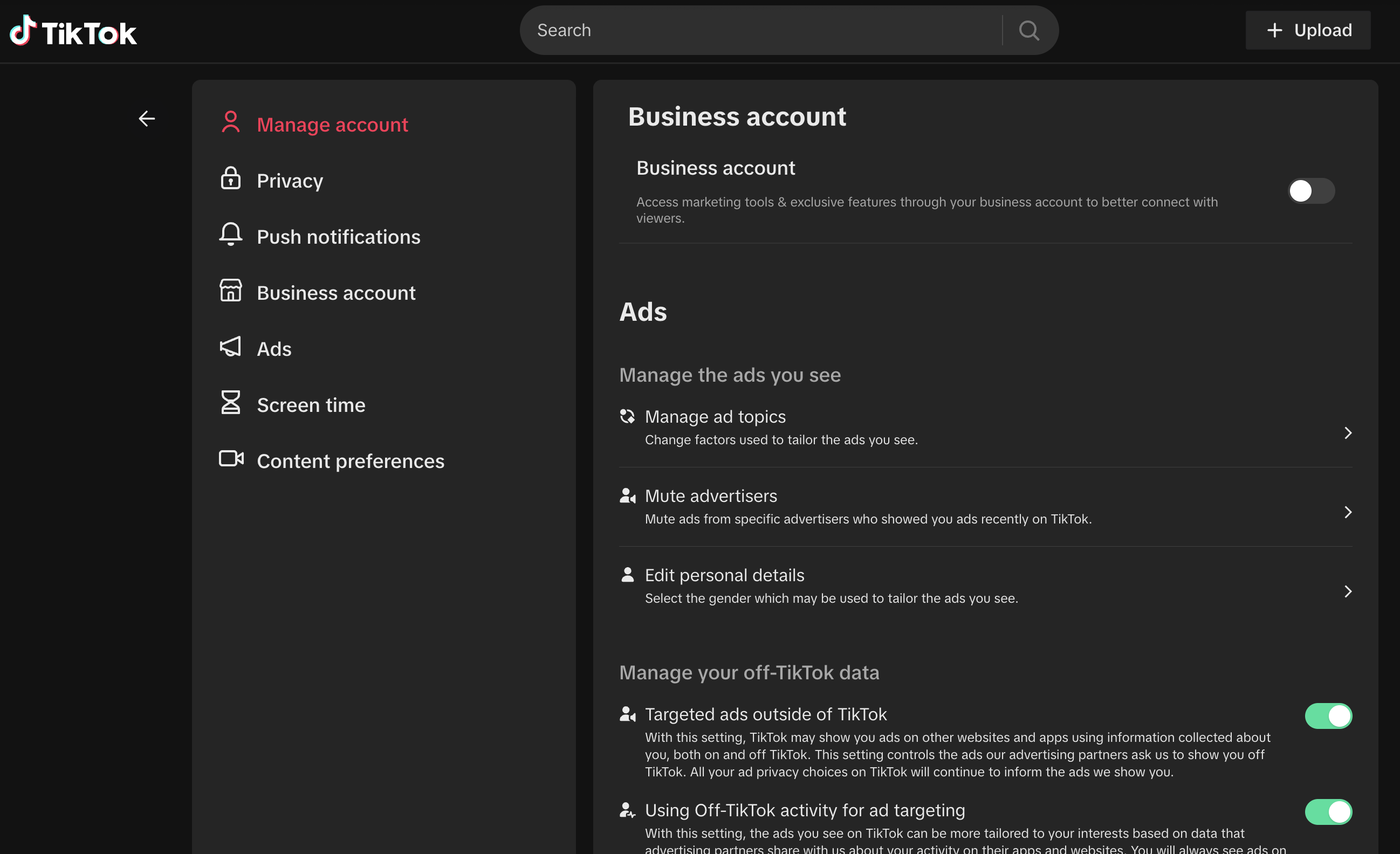
Task: Click into the Search field
Action: point(761,30)
